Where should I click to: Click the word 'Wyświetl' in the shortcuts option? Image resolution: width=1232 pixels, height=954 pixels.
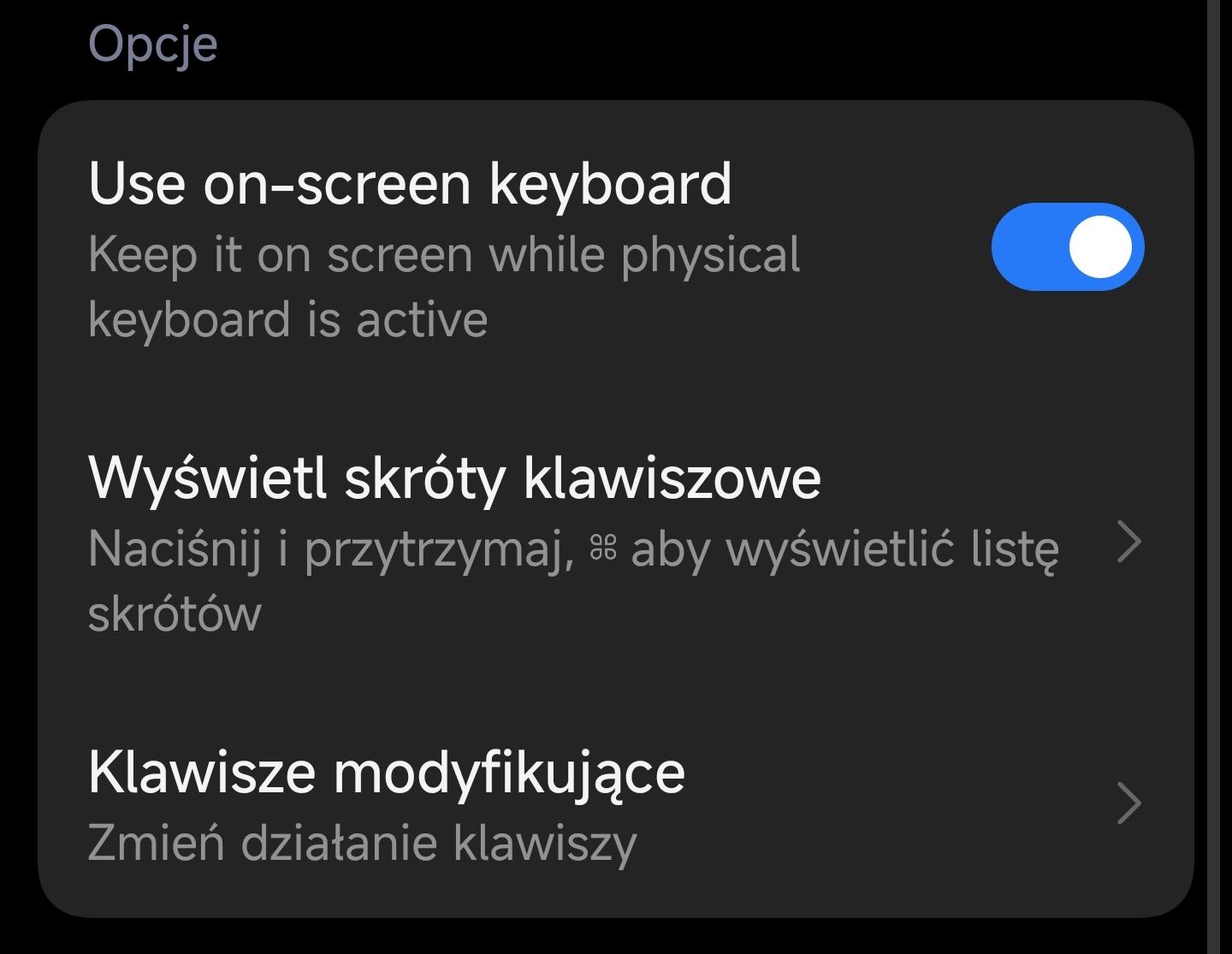click(208, 477)
